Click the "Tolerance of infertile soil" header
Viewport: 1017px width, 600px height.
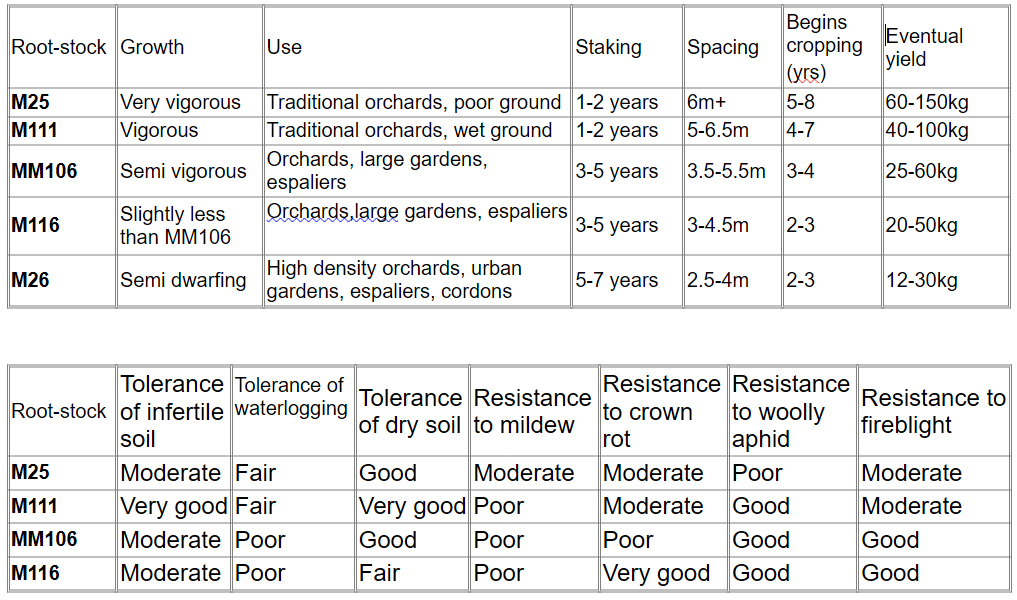click(172, 411)
